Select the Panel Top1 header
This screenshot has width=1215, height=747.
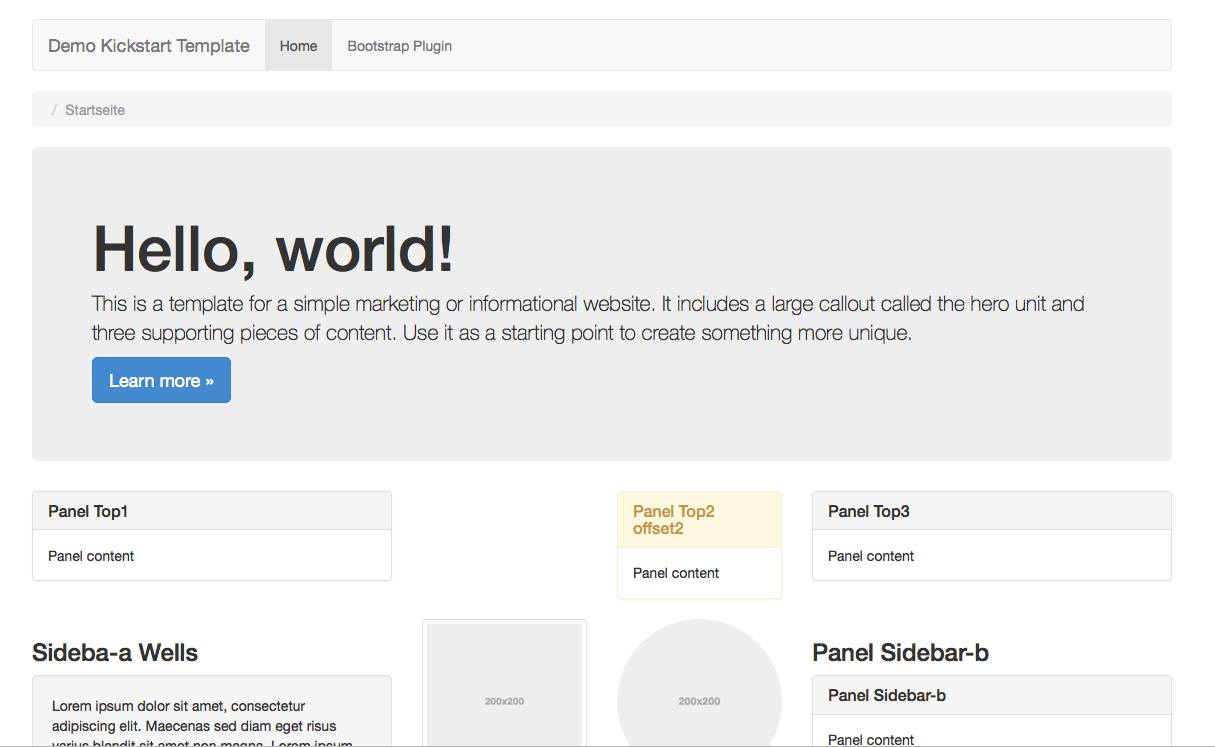211,511
